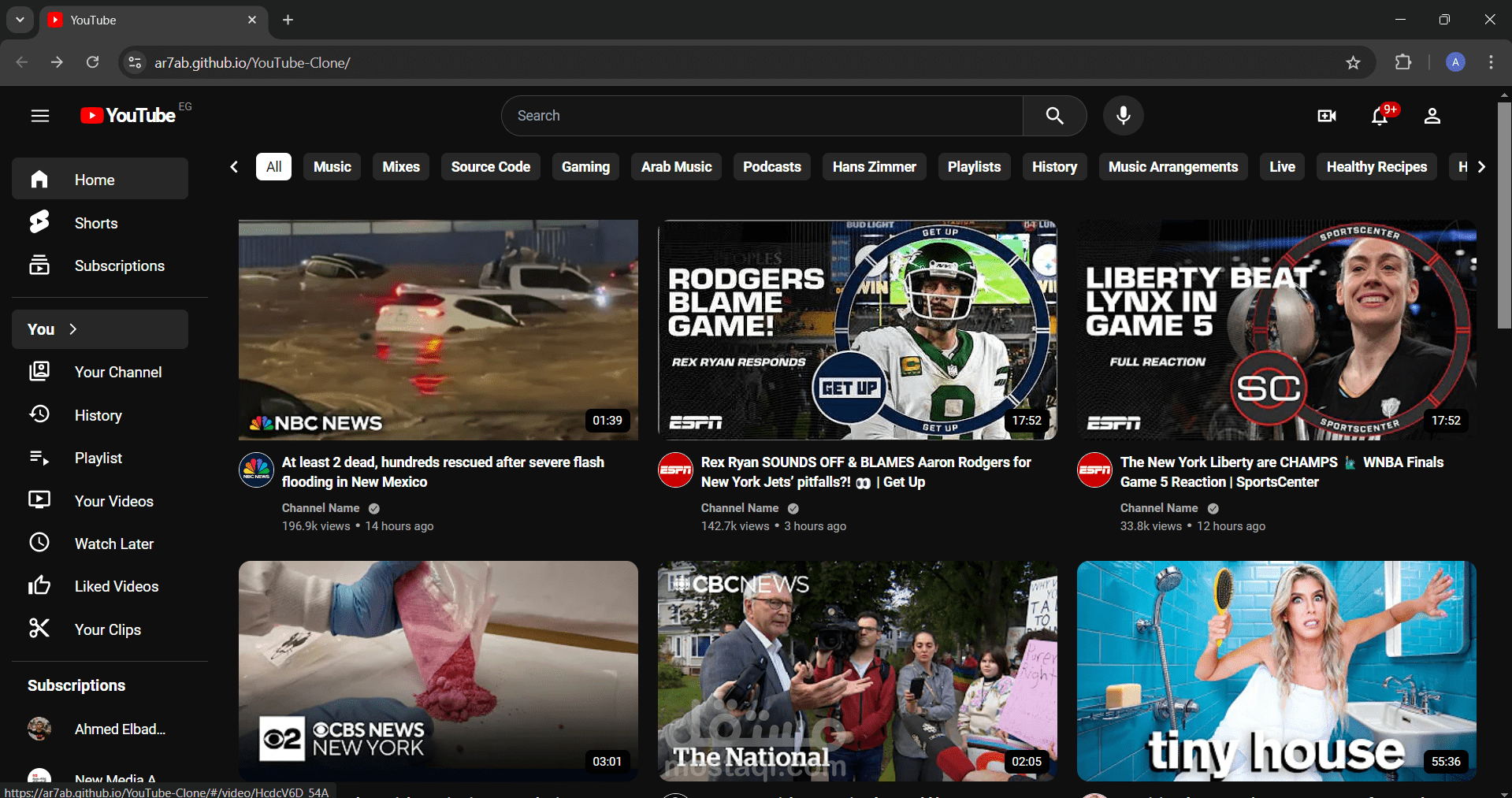This screenshot has height=798, width=1512.
Task: Select the Hans Zimmer chip
Action: [x=874, y=166]
